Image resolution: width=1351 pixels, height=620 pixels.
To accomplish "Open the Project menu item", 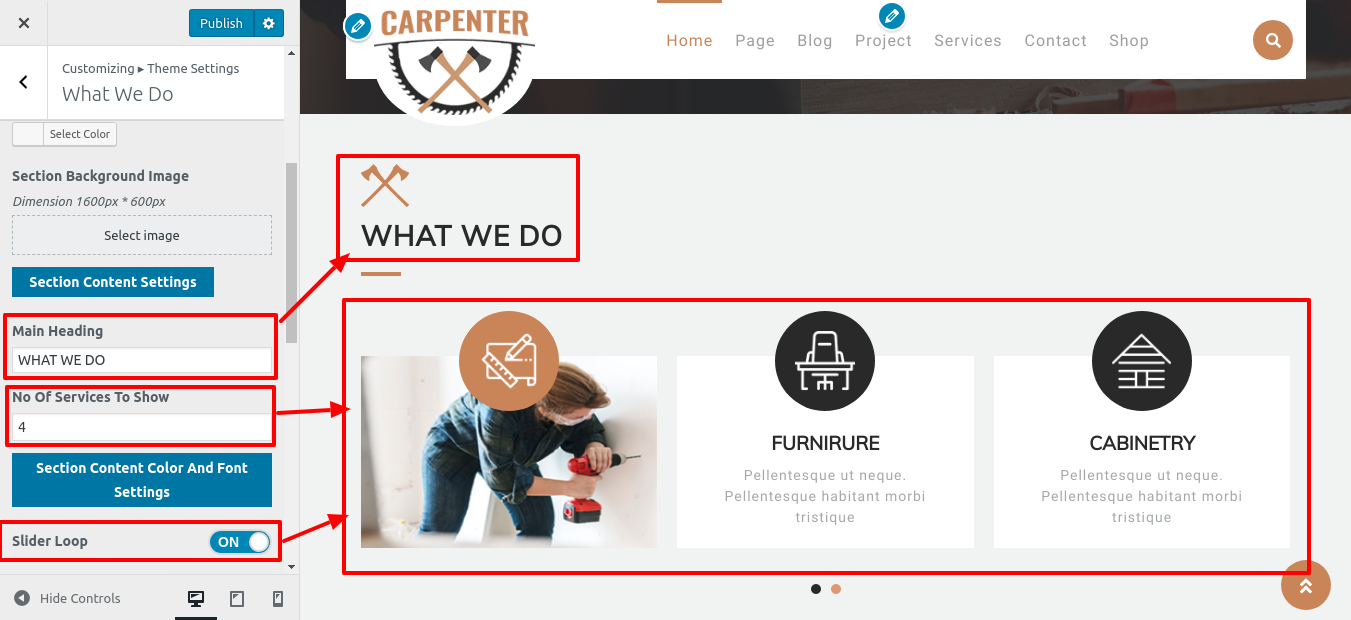I will pos(883,41).
